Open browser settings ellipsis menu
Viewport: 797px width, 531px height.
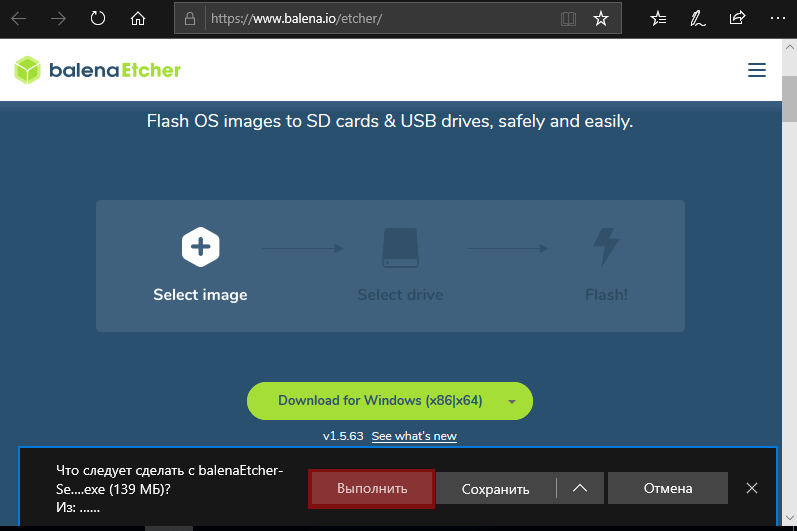click(x=777, y=18)
